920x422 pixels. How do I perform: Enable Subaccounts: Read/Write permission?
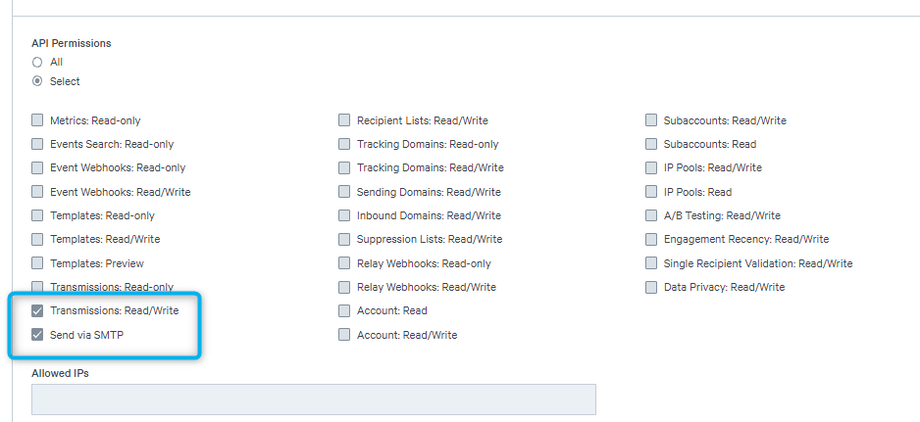coord(651,120)
